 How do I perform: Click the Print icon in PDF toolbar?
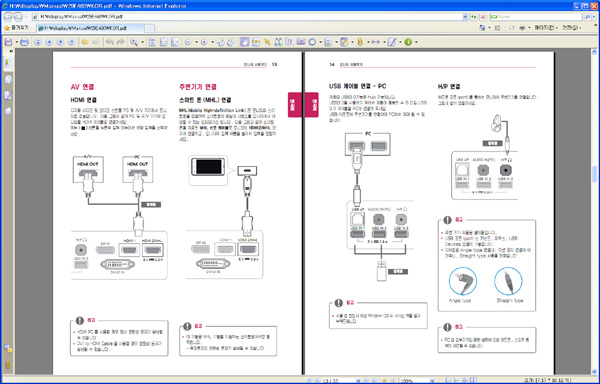click(x=24, y=42)
